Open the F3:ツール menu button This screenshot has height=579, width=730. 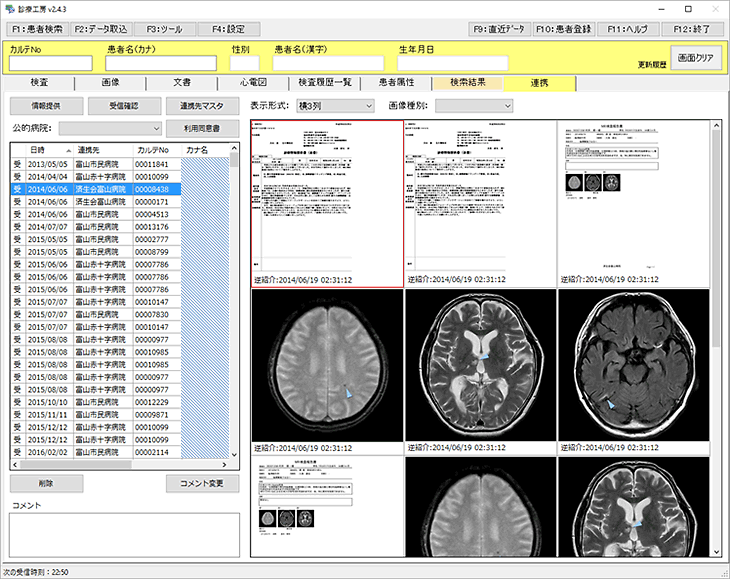pyautogui.click(x=165, y=29)
